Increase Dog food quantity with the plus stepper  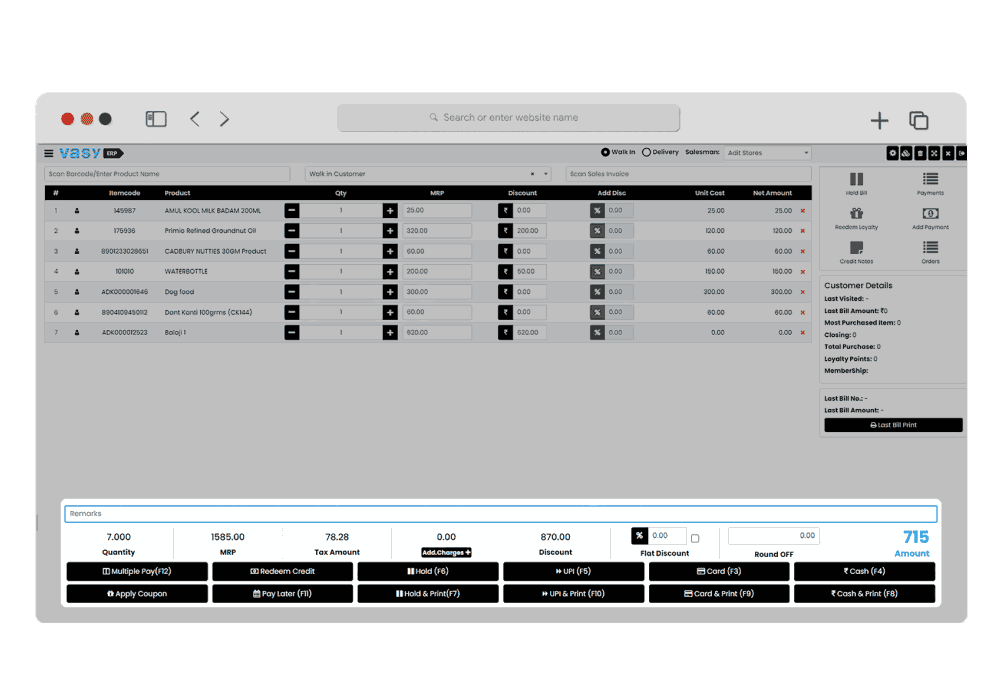pos(390,291)
